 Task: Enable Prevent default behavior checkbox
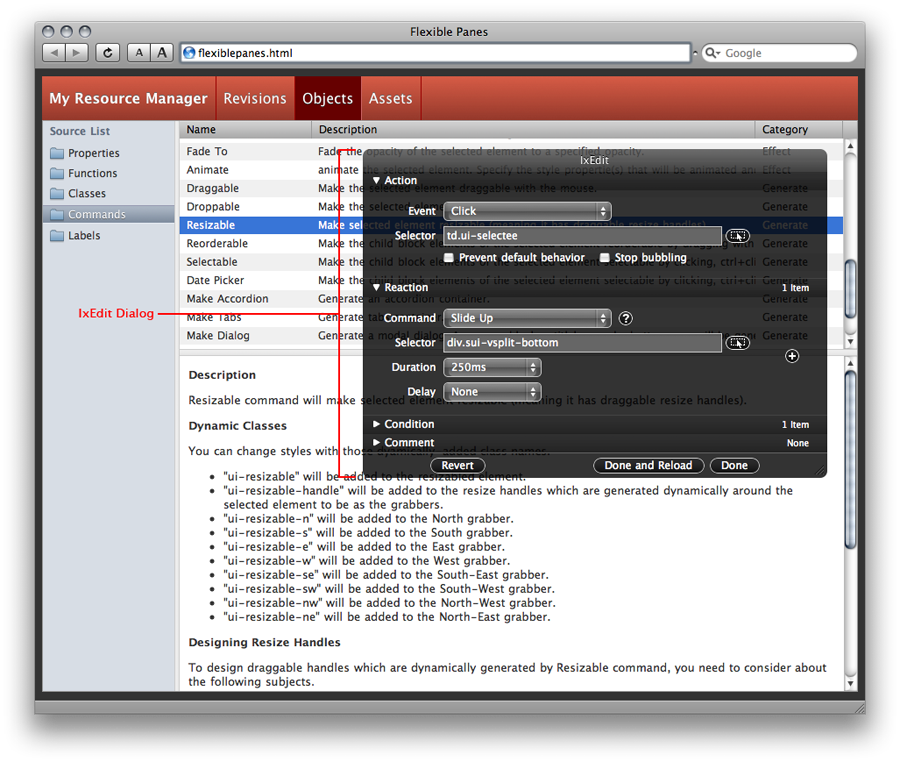(x=449, y=258)
